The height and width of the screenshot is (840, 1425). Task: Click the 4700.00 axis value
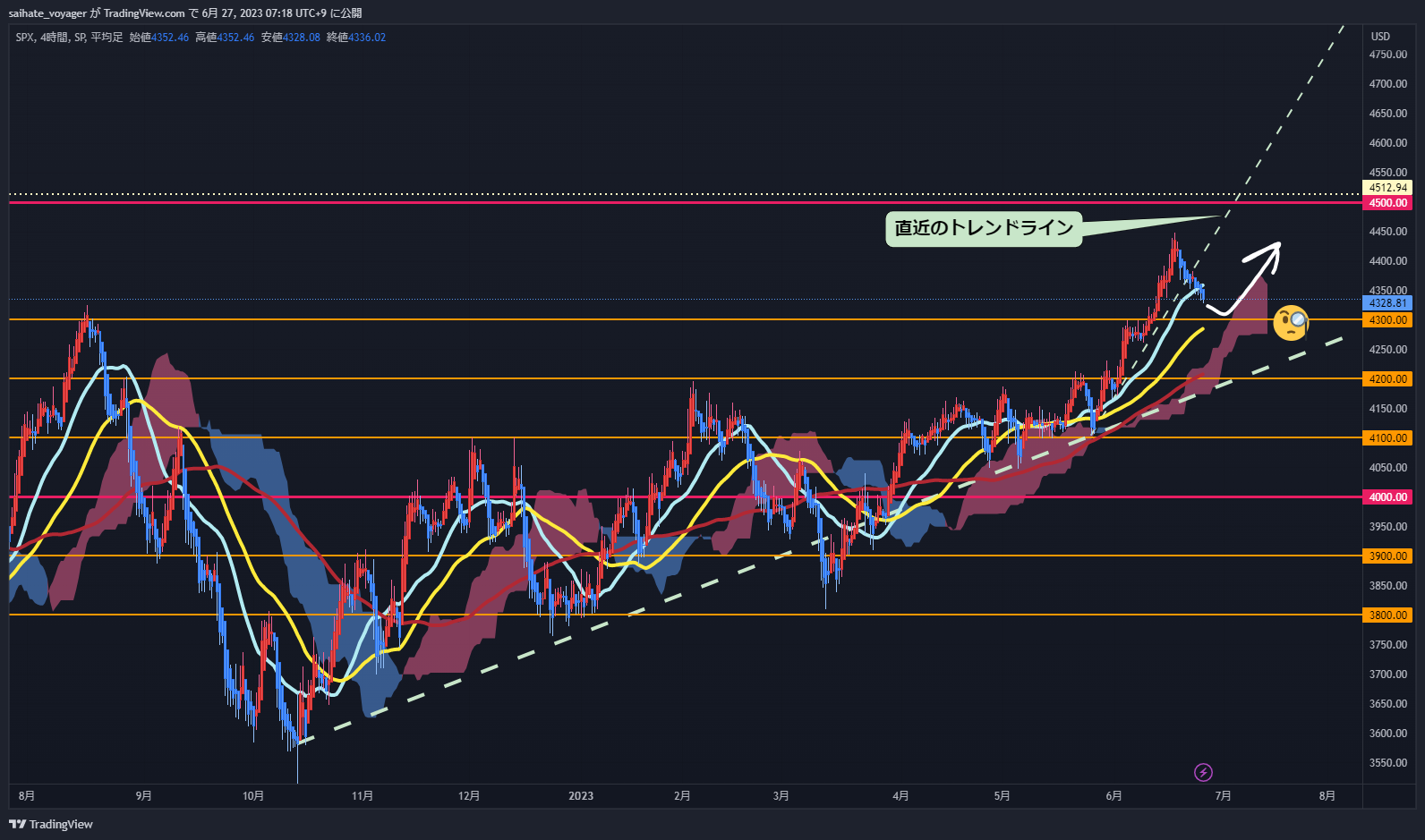pyautogui.click(x=1388, y=84)
